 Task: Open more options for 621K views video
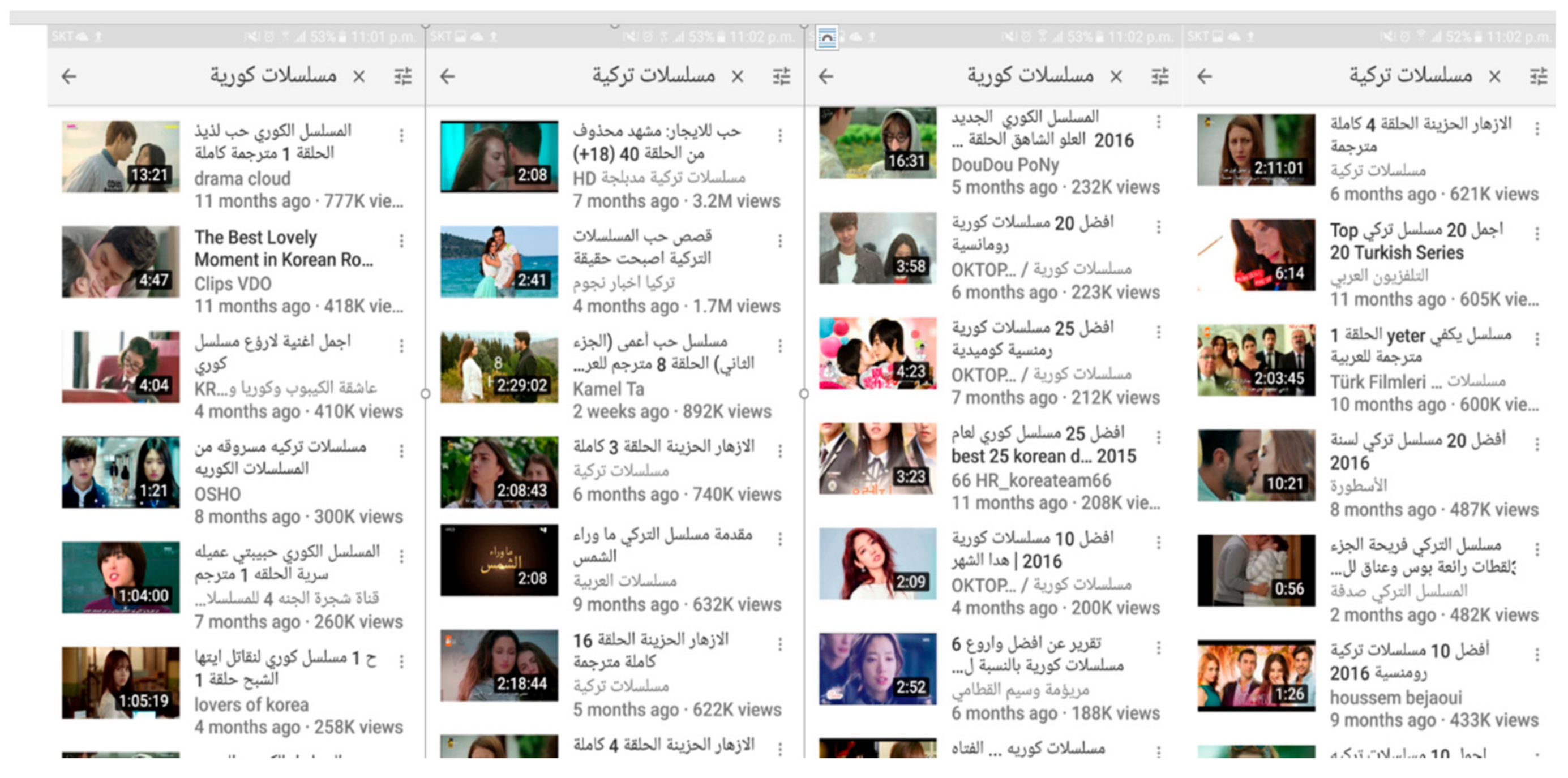[1537, 128]
